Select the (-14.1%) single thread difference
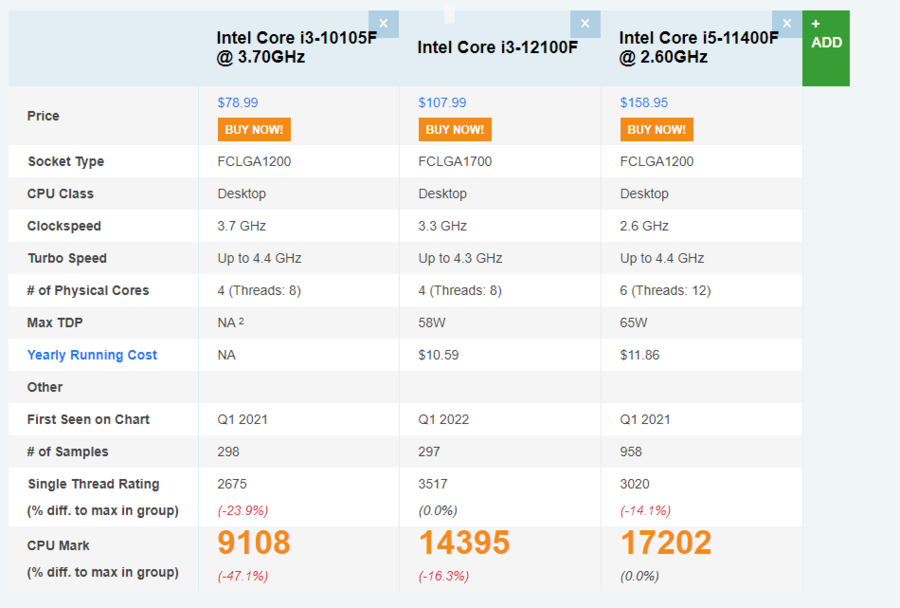900x608 pixels. tap(645, 510)
